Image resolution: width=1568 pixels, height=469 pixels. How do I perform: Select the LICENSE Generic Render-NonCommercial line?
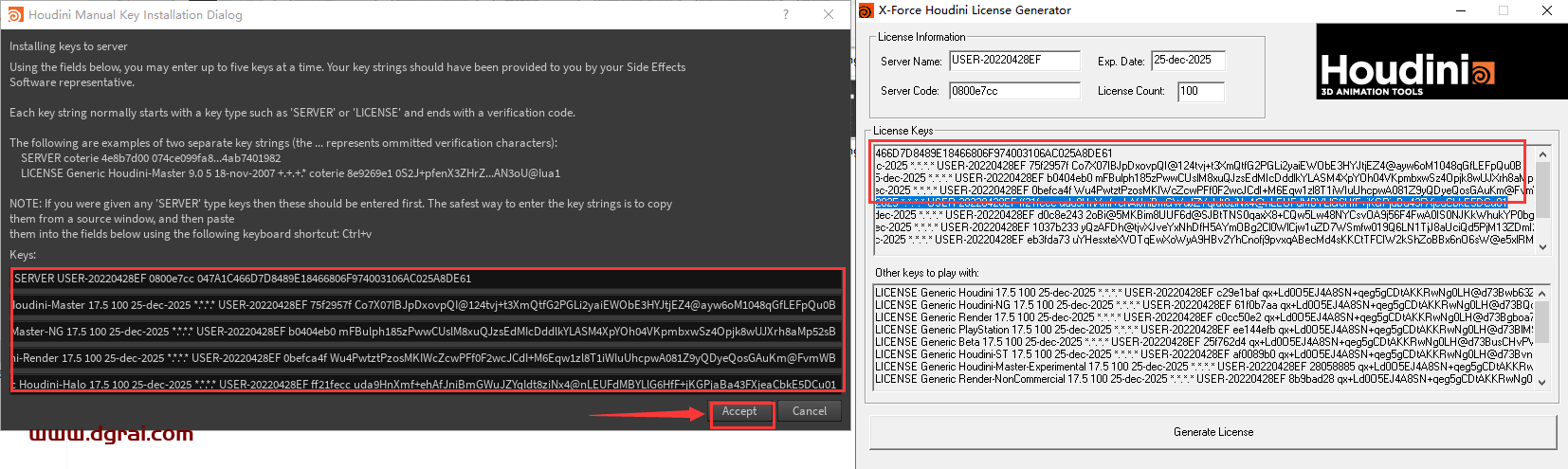tap(1203, 379)
